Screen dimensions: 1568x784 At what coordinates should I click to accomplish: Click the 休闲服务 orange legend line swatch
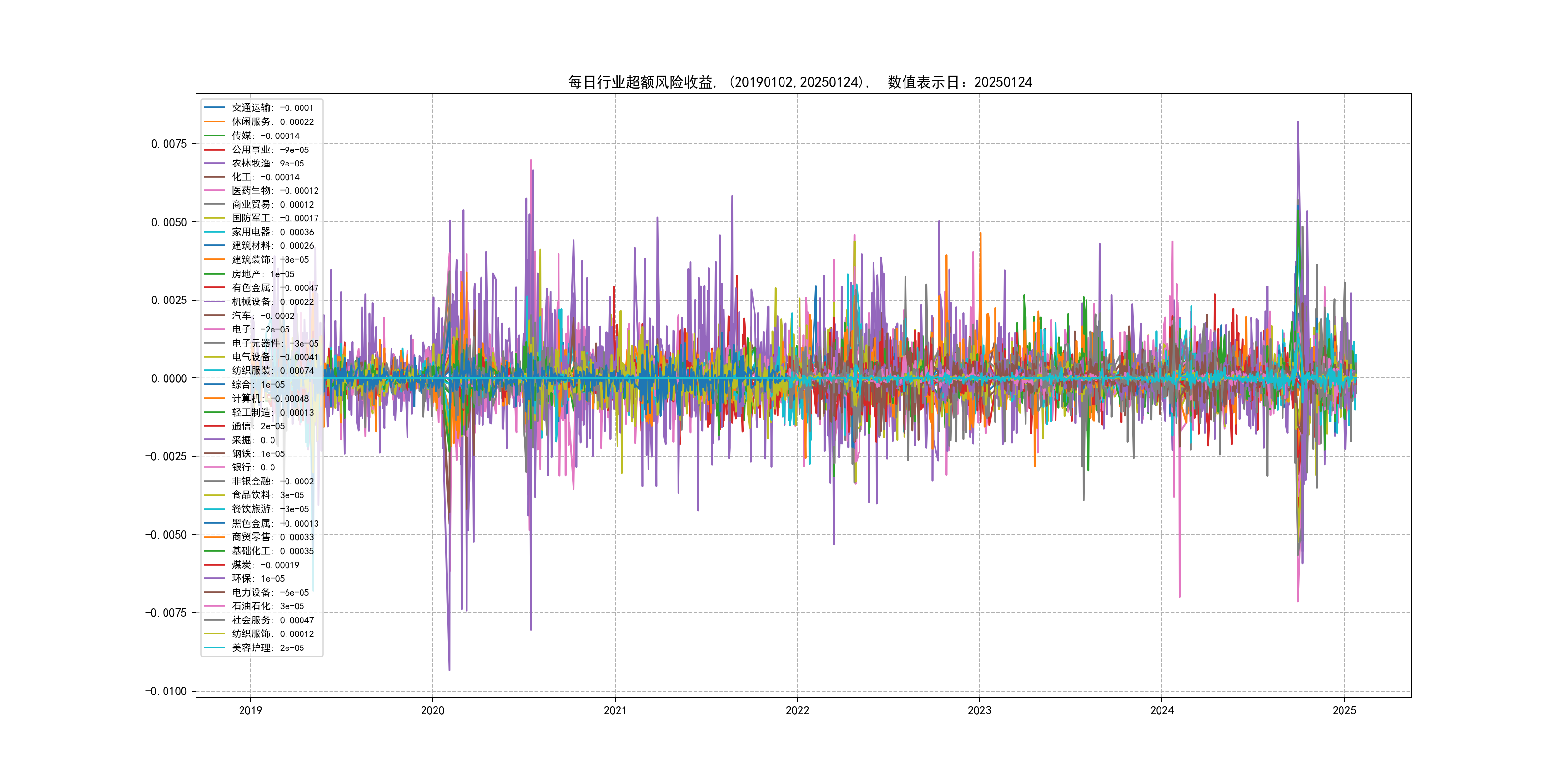point(214,122)
